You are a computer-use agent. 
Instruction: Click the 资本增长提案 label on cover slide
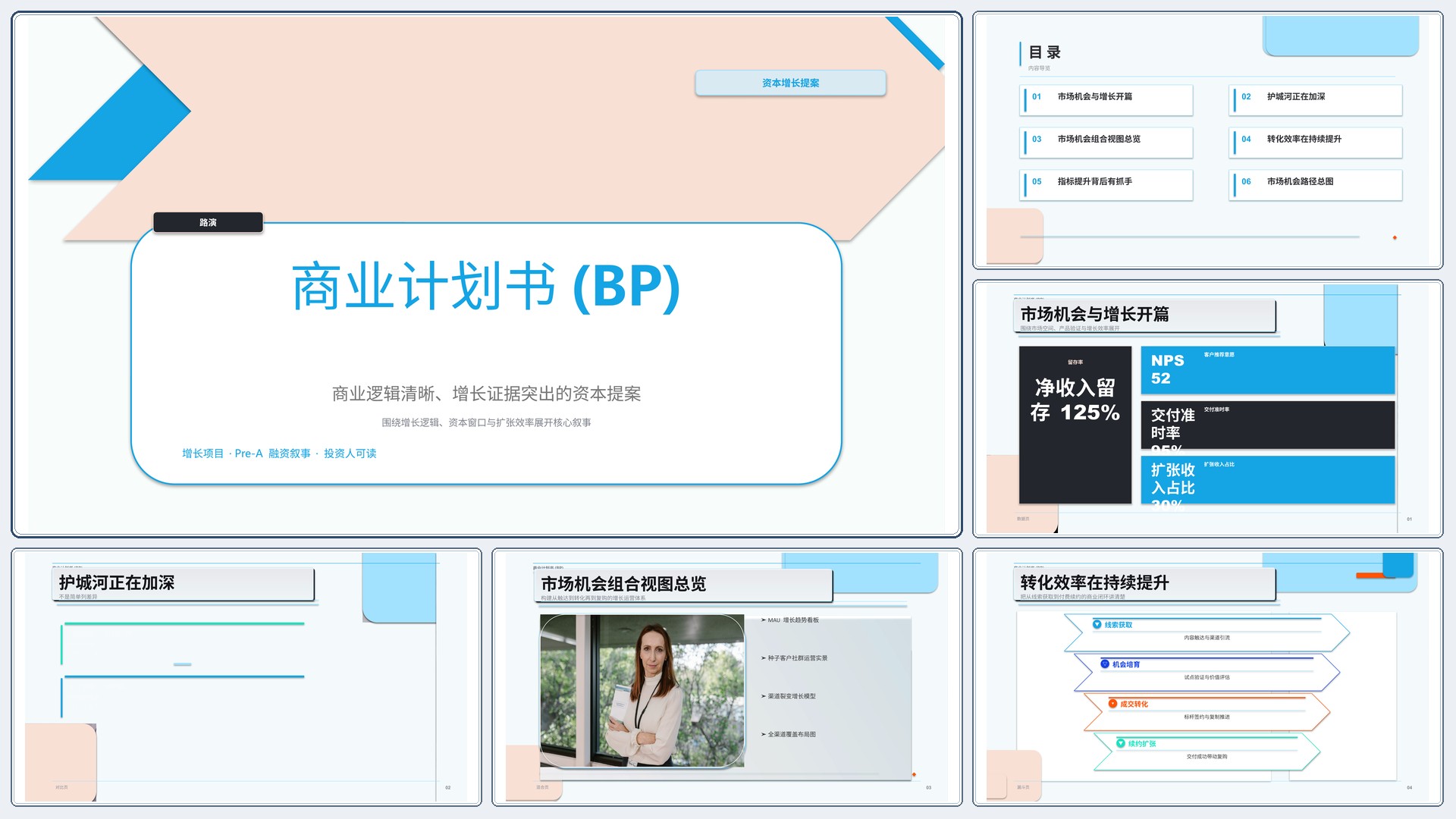pyautogui.click(x=790, y=83)
